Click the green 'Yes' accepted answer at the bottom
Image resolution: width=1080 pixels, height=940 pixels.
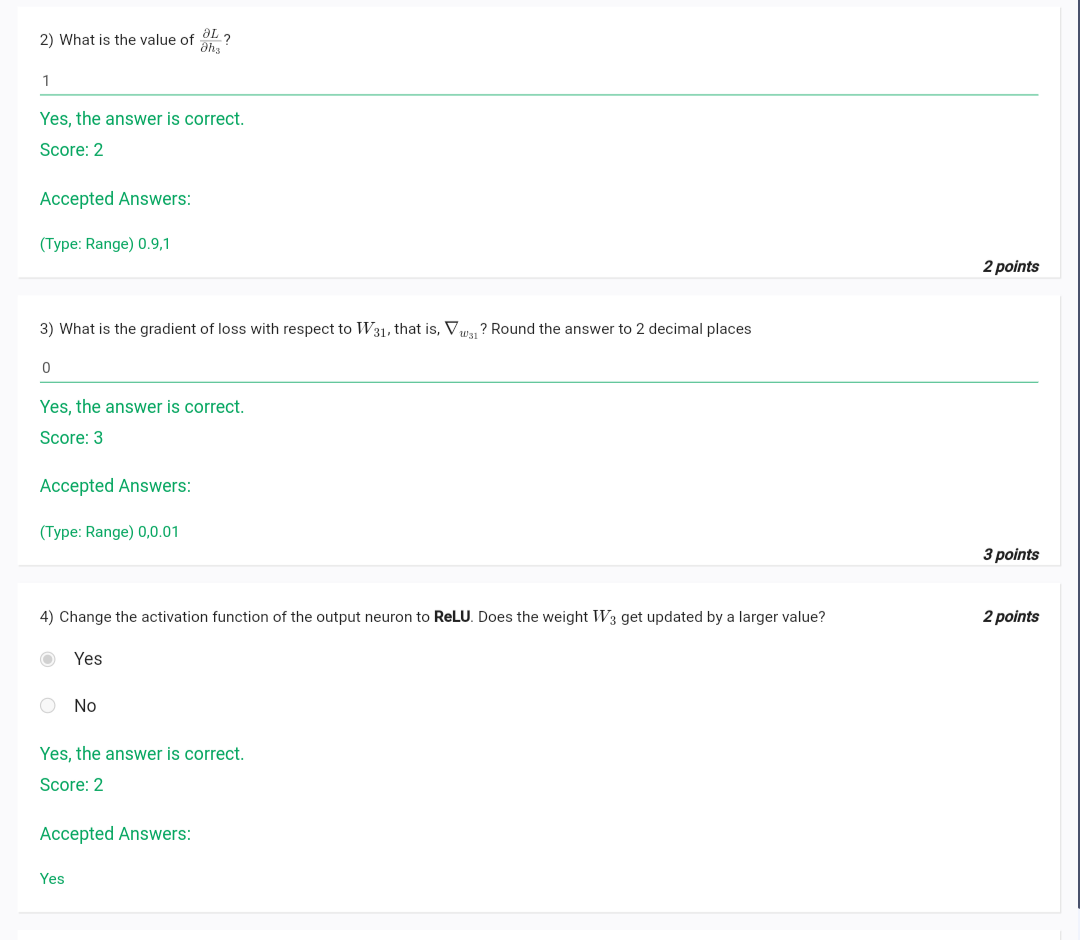point(52,879)
